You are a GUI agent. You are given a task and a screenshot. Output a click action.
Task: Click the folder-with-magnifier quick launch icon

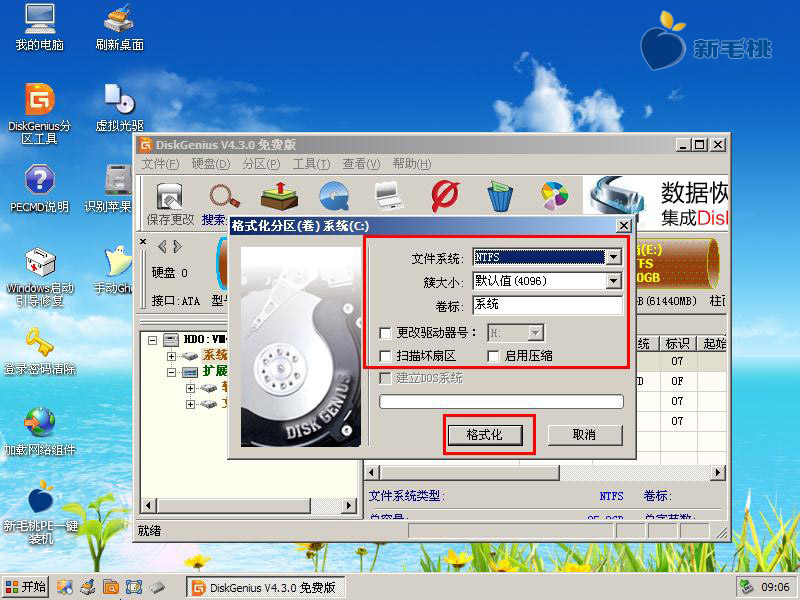[x=111, y=587]
